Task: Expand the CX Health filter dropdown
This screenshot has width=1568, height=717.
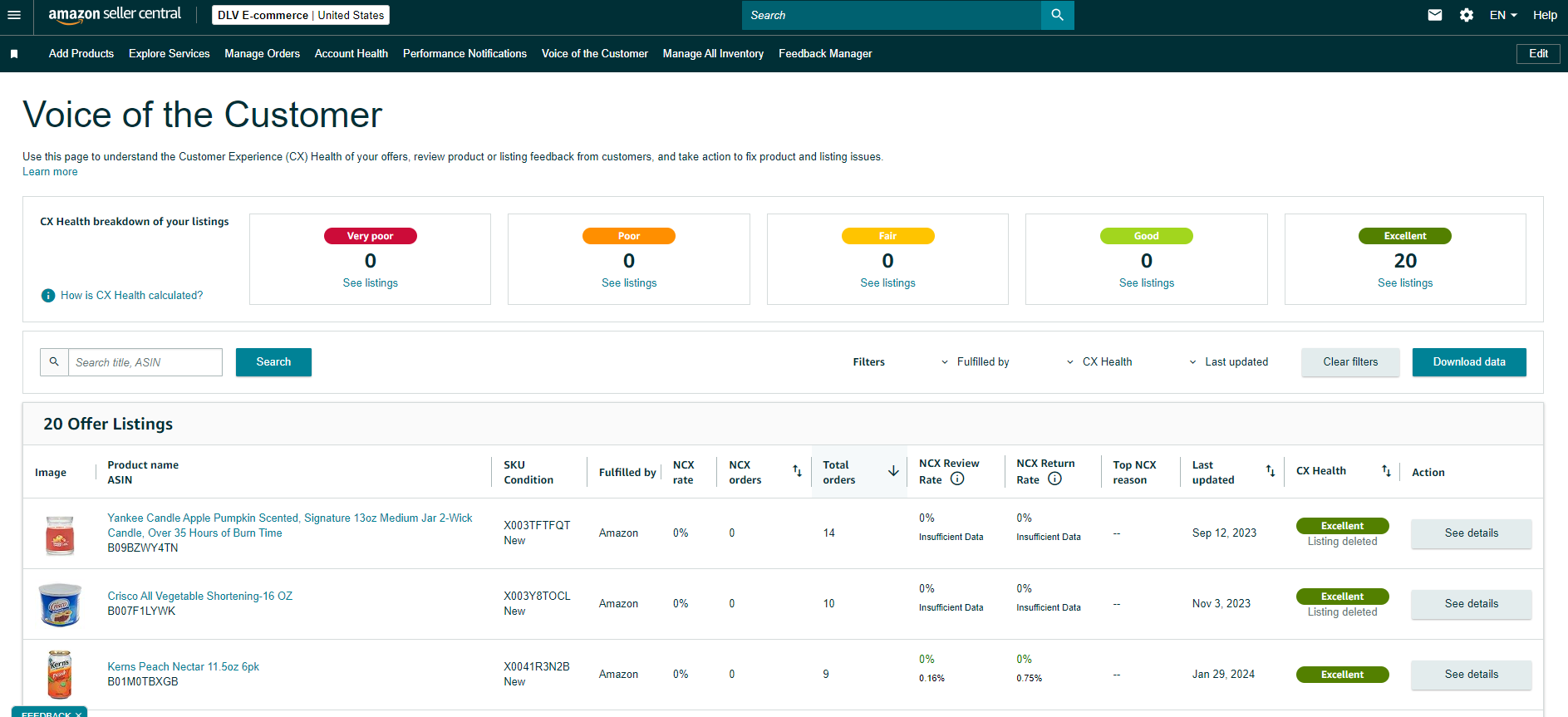Action: [1099, 362]
